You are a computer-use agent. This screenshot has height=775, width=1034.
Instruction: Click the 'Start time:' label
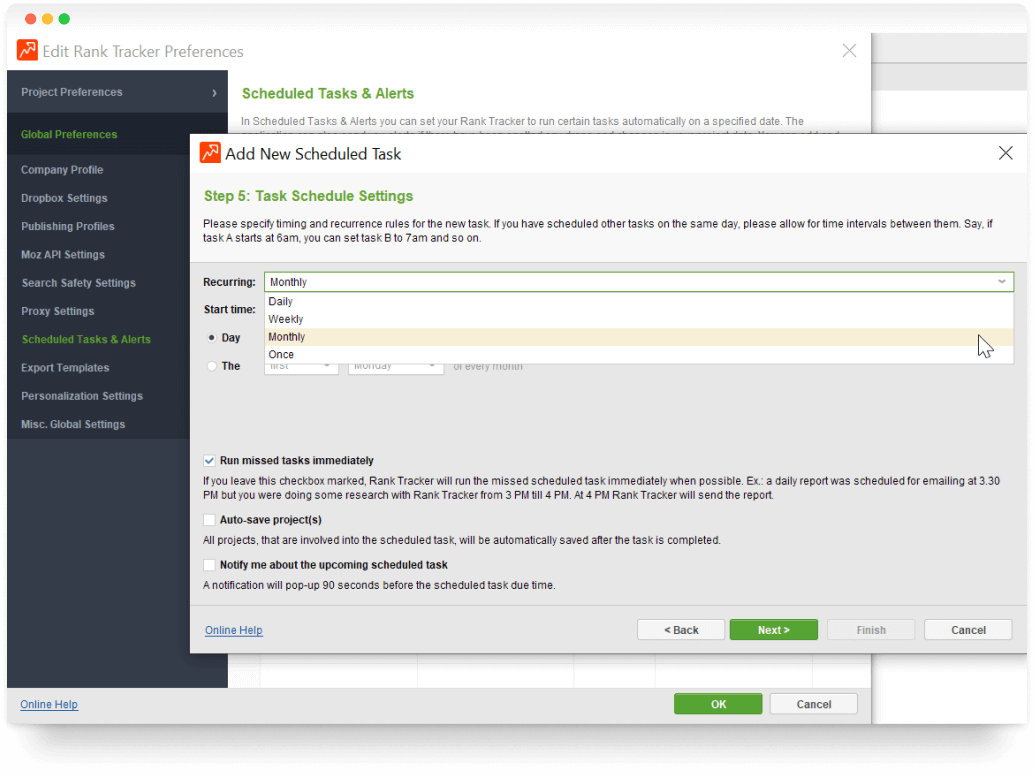[229, 309]
